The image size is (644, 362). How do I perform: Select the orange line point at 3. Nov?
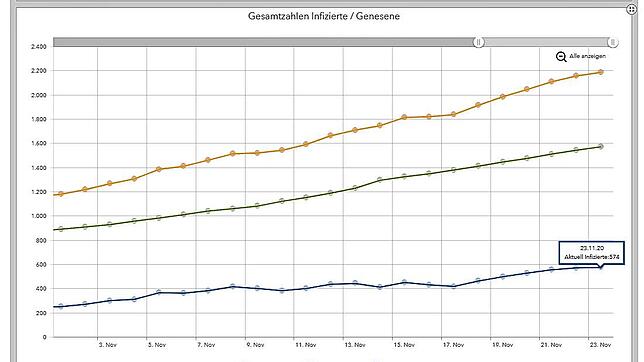110,183
